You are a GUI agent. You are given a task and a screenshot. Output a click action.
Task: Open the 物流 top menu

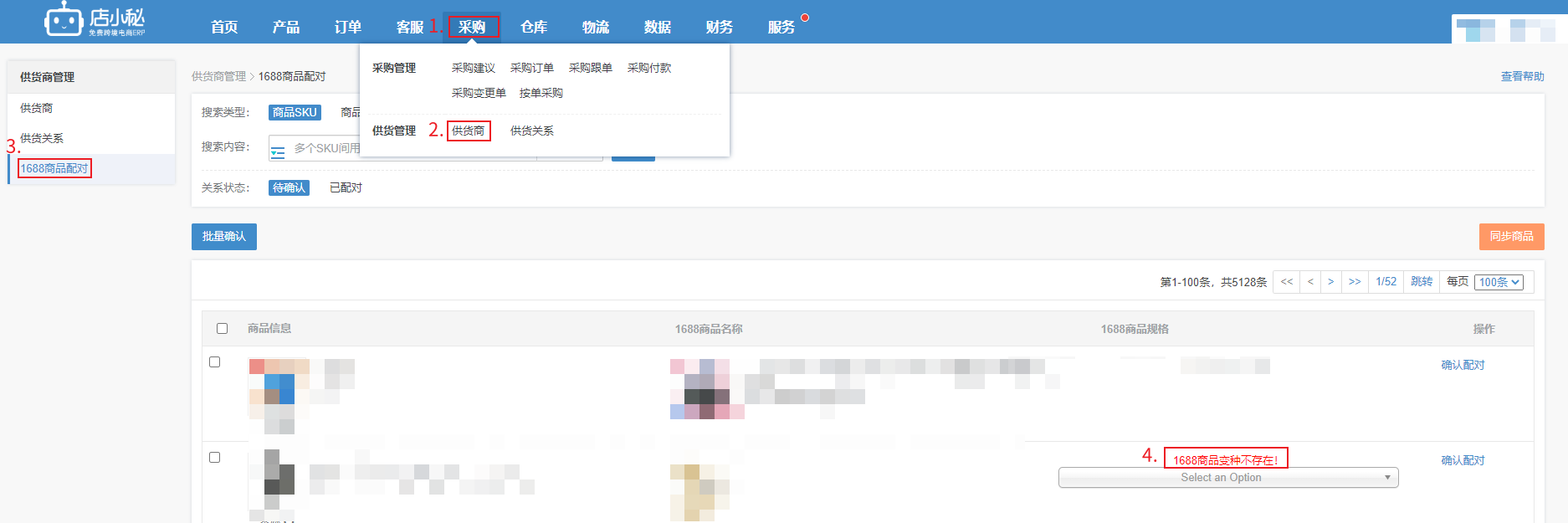(x=596, y=28)
